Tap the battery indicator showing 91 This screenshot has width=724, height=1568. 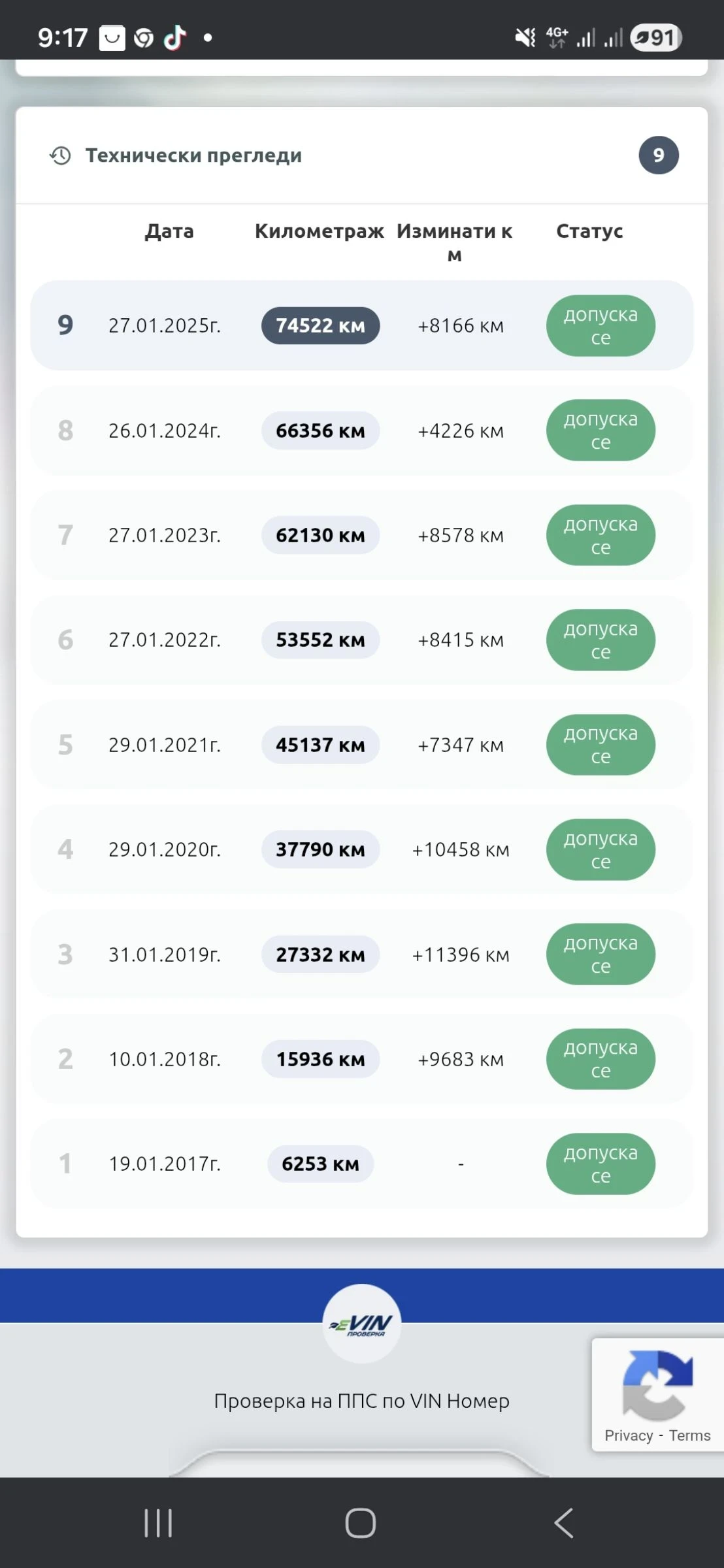(656, 38)
